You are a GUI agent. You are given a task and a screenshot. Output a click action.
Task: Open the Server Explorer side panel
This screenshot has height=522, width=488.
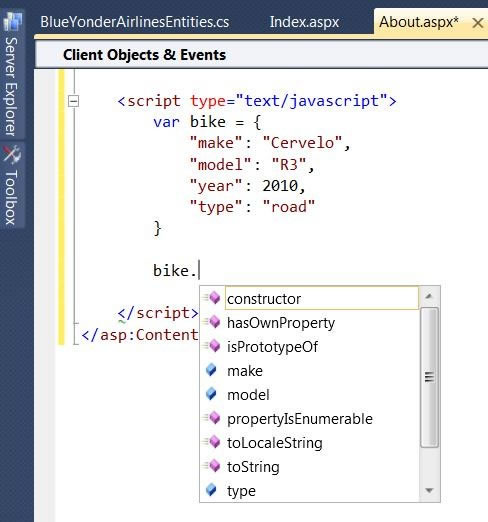click(x=12, y=74)
